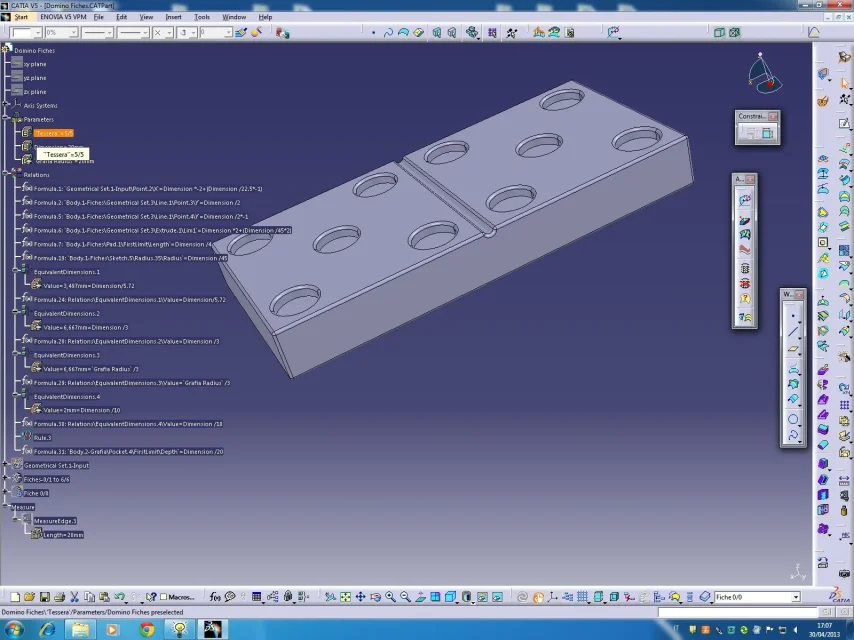
Task: Click the Fit All In icon
Action: 345,597
